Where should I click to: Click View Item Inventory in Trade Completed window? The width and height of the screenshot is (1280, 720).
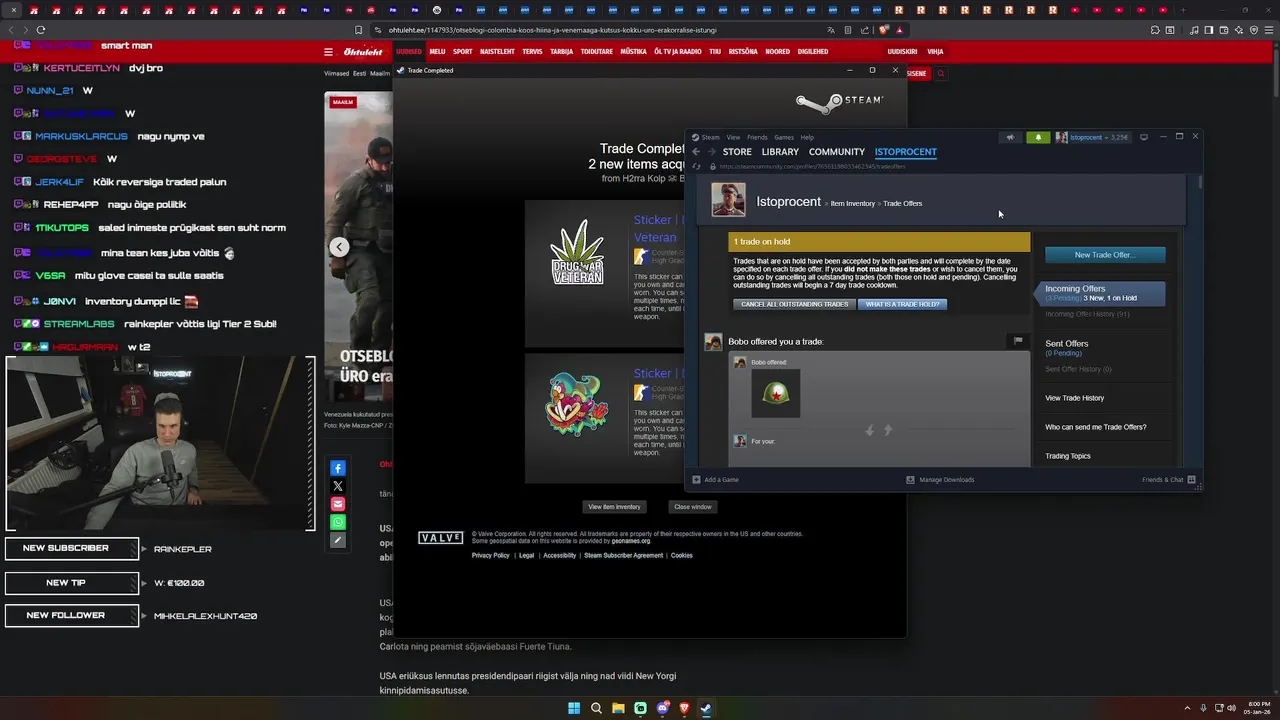point(614,507)
